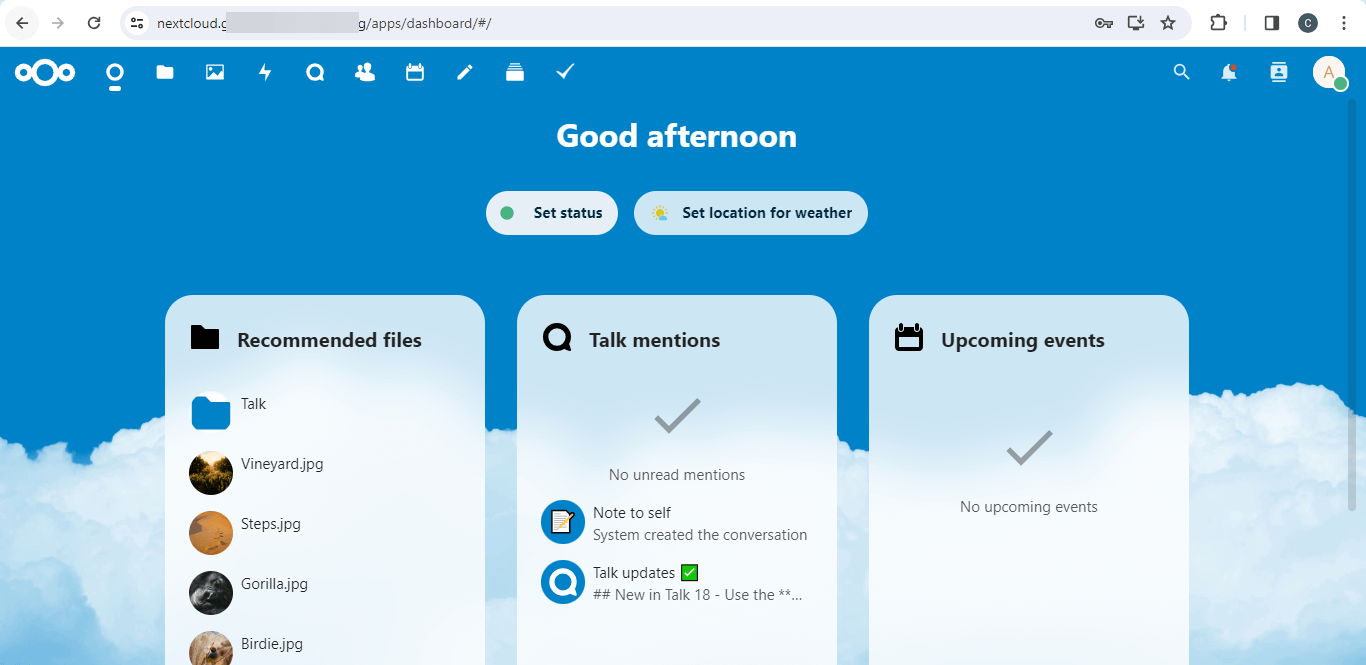1366x665 pixels.
Task: Open the Note to self conversation
Action: click(x=632, y=513)
